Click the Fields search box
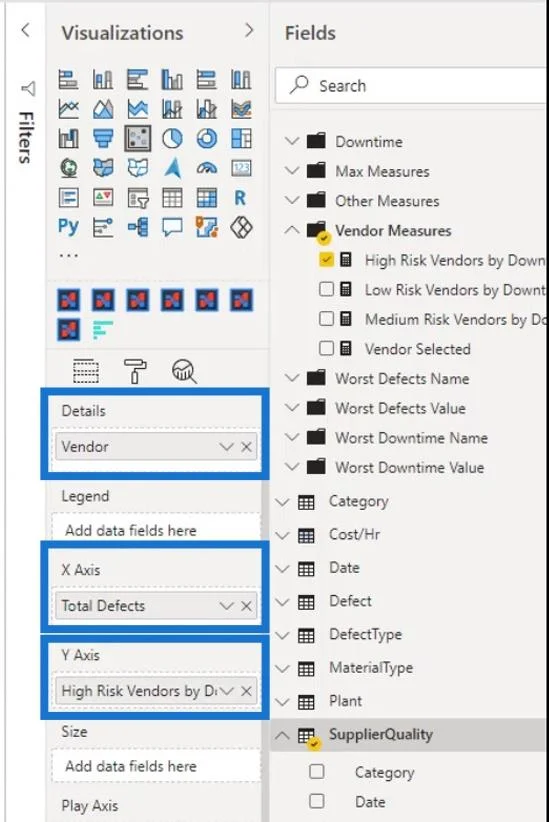 pyautogui.click(x=412, y=85)
